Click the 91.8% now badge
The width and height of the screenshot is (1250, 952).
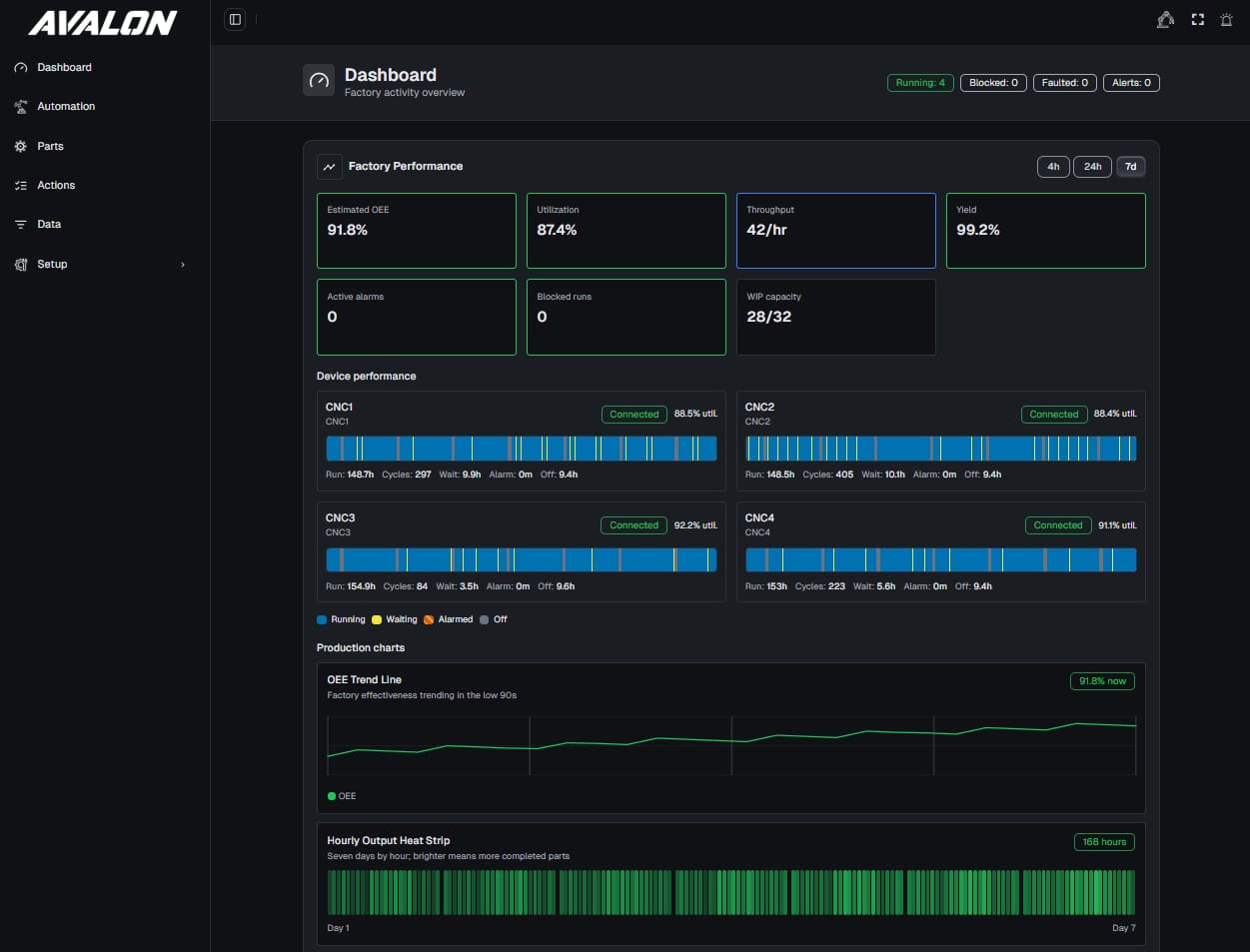tap(1102, 681)
